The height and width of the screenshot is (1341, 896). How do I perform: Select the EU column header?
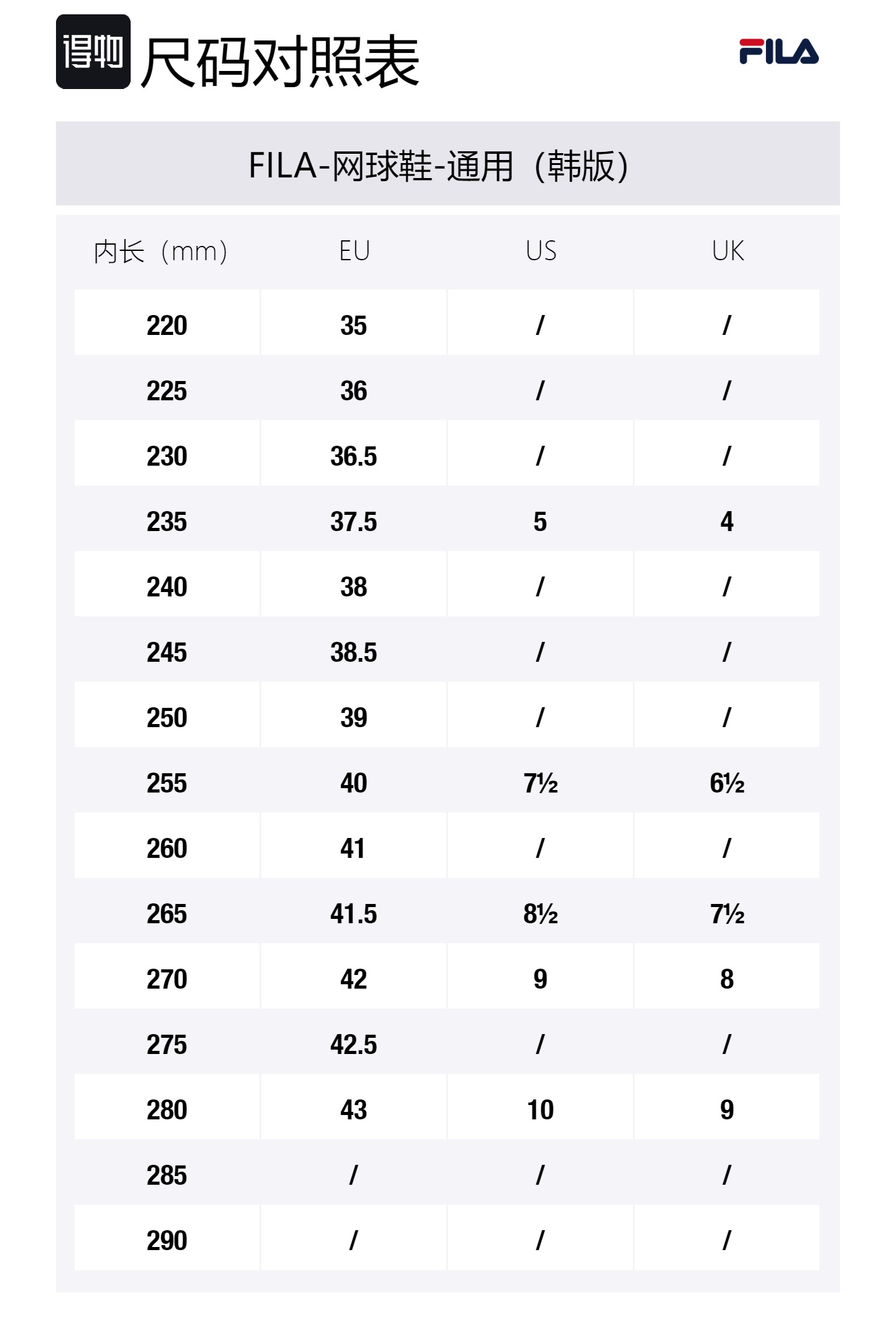tap(354, 252)
